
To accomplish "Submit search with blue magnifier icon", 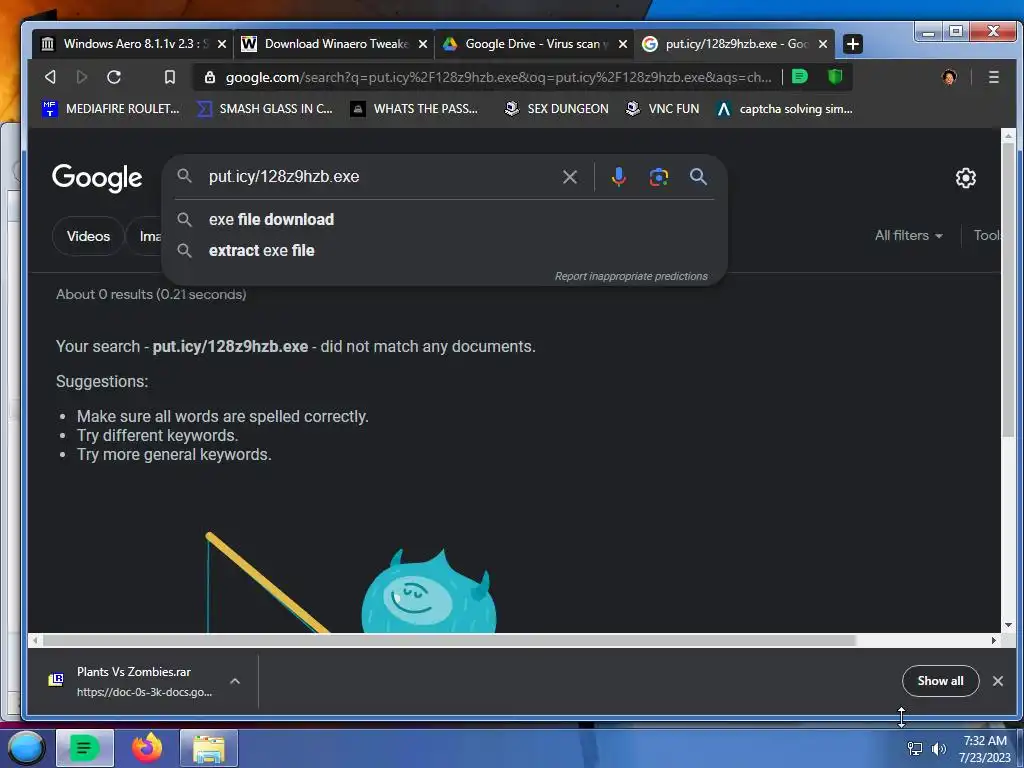I will [x=698, y=176].
